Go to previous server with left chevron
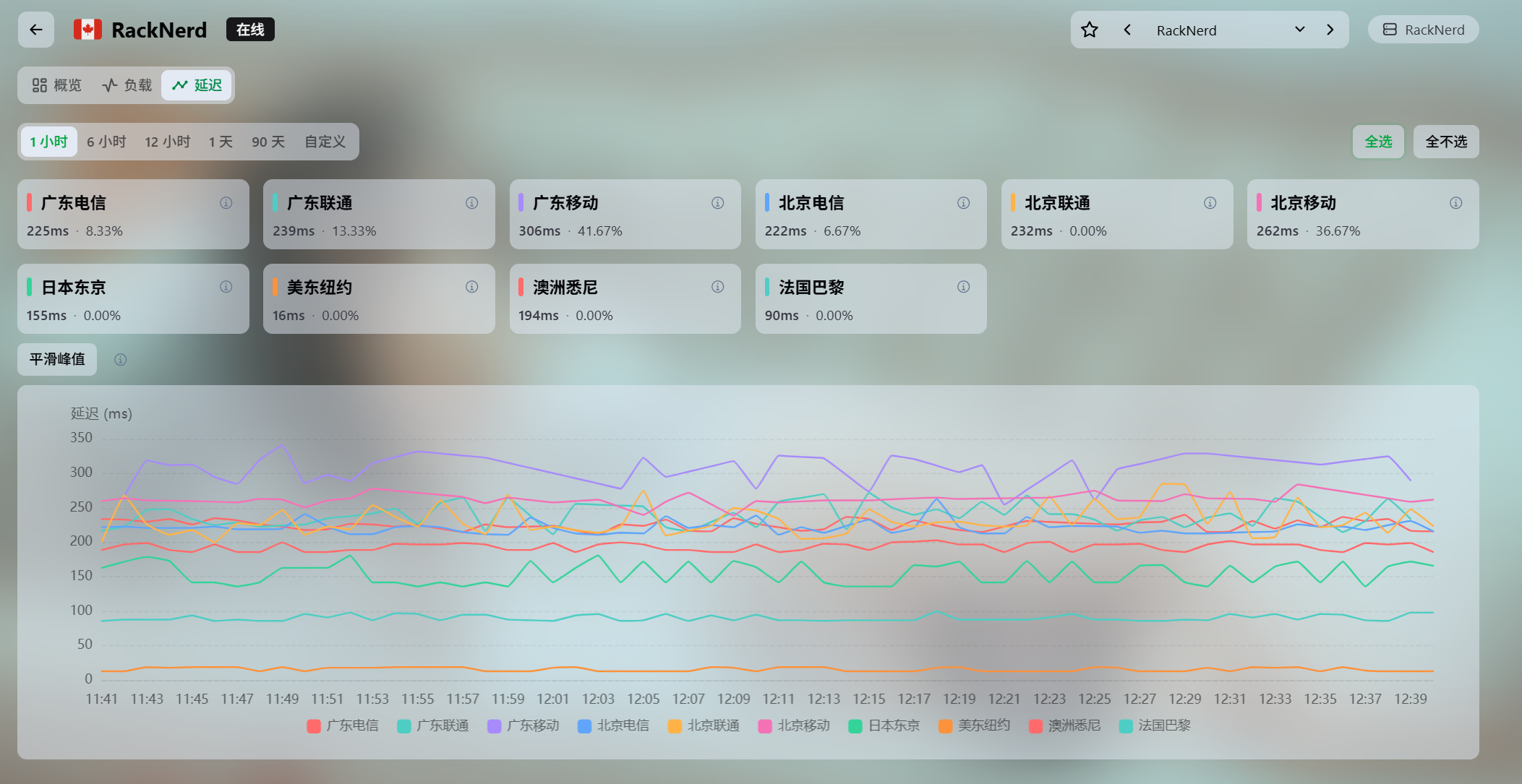The width and height of the screenshot is (1522, 784). coord(1127,30)
